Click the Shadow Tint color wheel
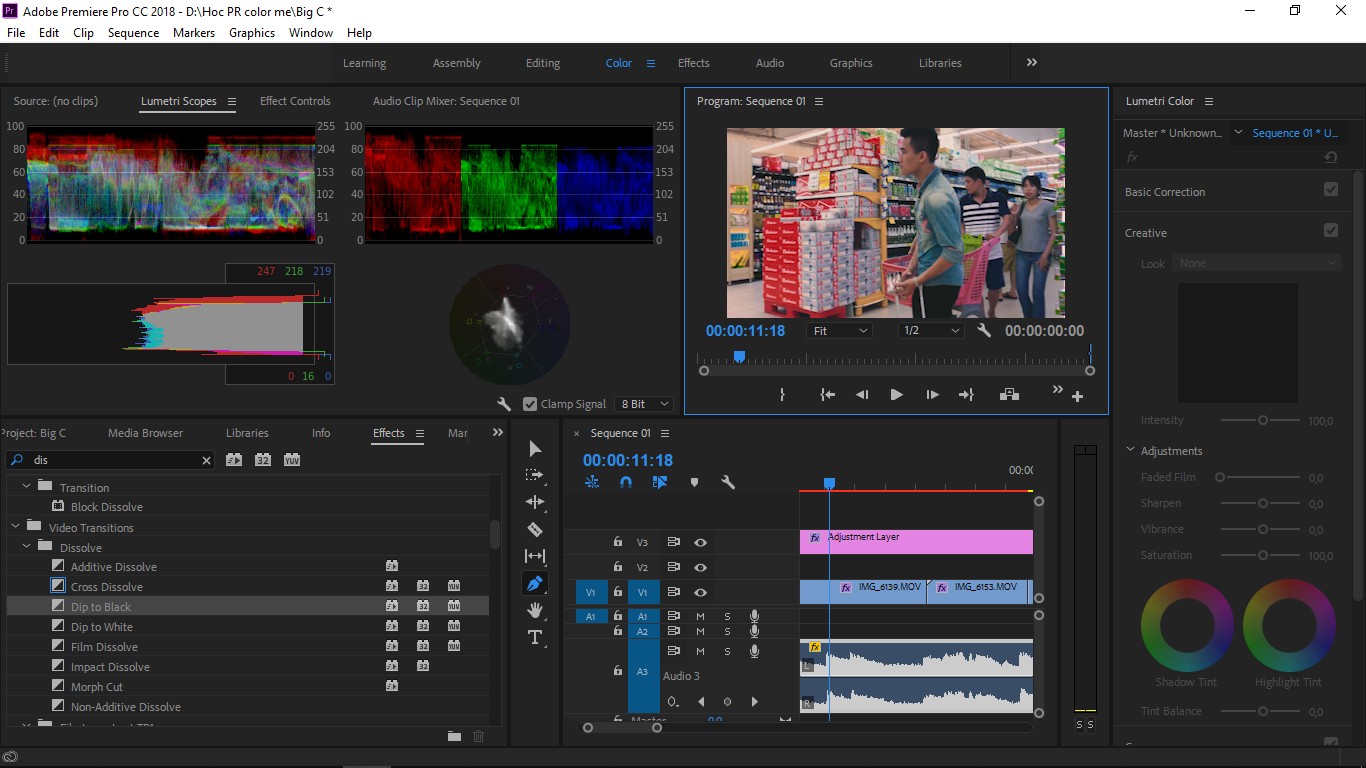 [x=1187, y=625]
